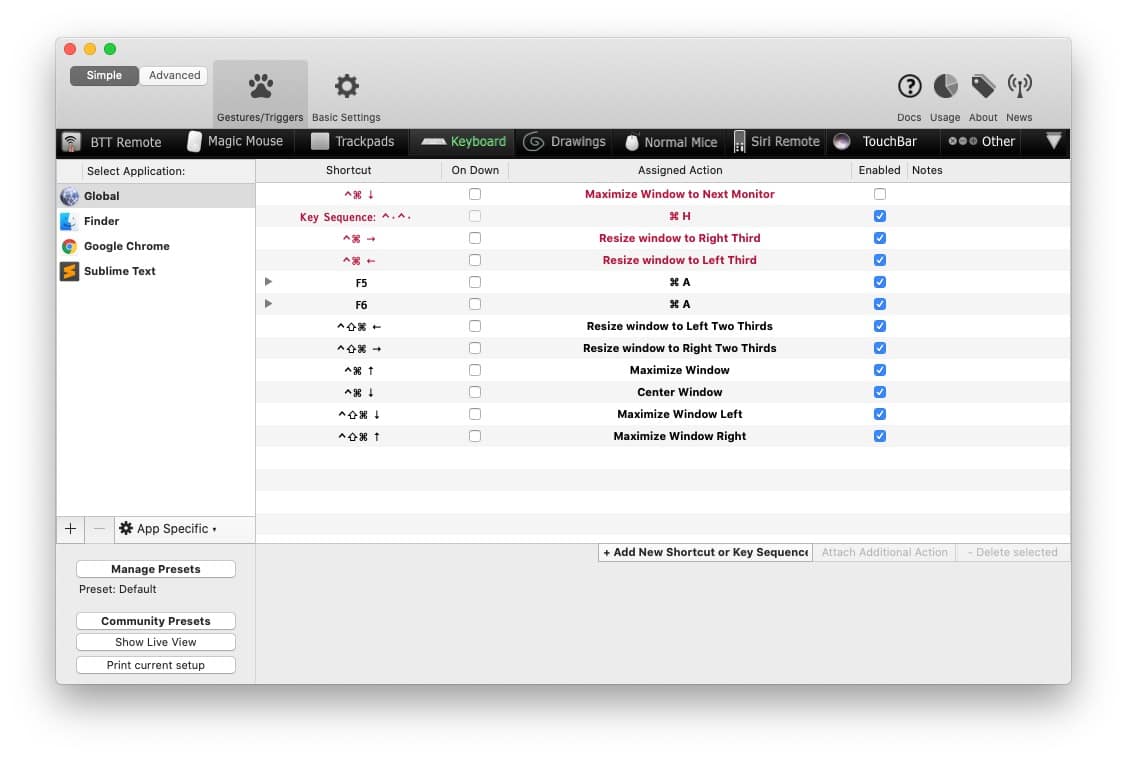Disable the Center Window enabled checkbox

[880, 392]
